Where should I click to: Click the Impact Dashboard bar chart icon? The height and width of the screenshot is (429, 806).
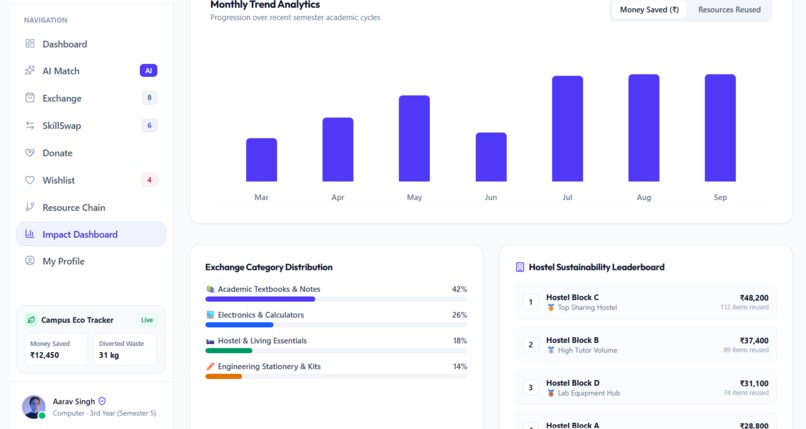coord(30,234)
